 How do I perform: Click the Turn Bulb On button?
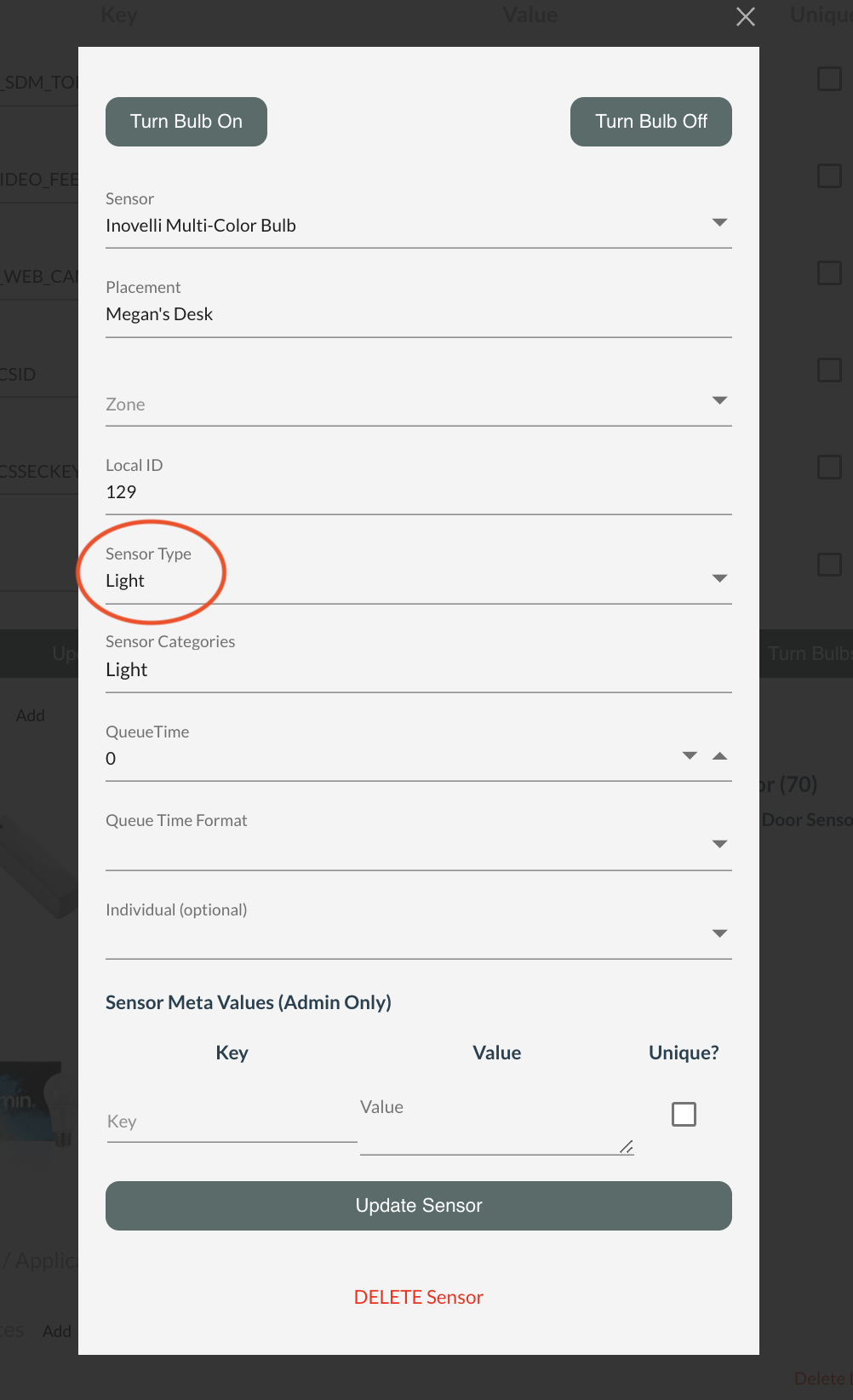(186, 122)
